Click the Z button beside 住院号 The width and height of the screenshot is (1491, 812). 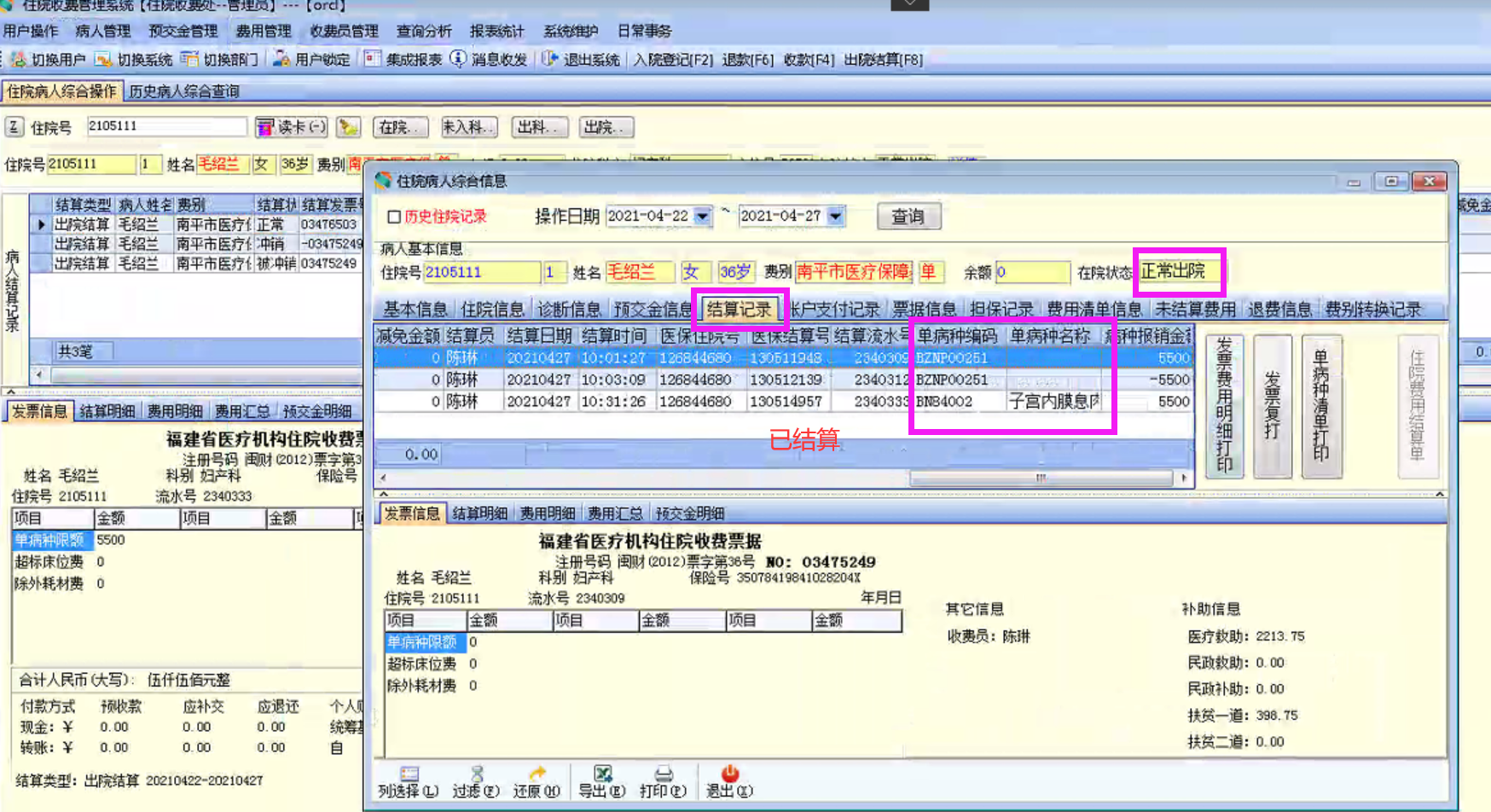(14, 127)
